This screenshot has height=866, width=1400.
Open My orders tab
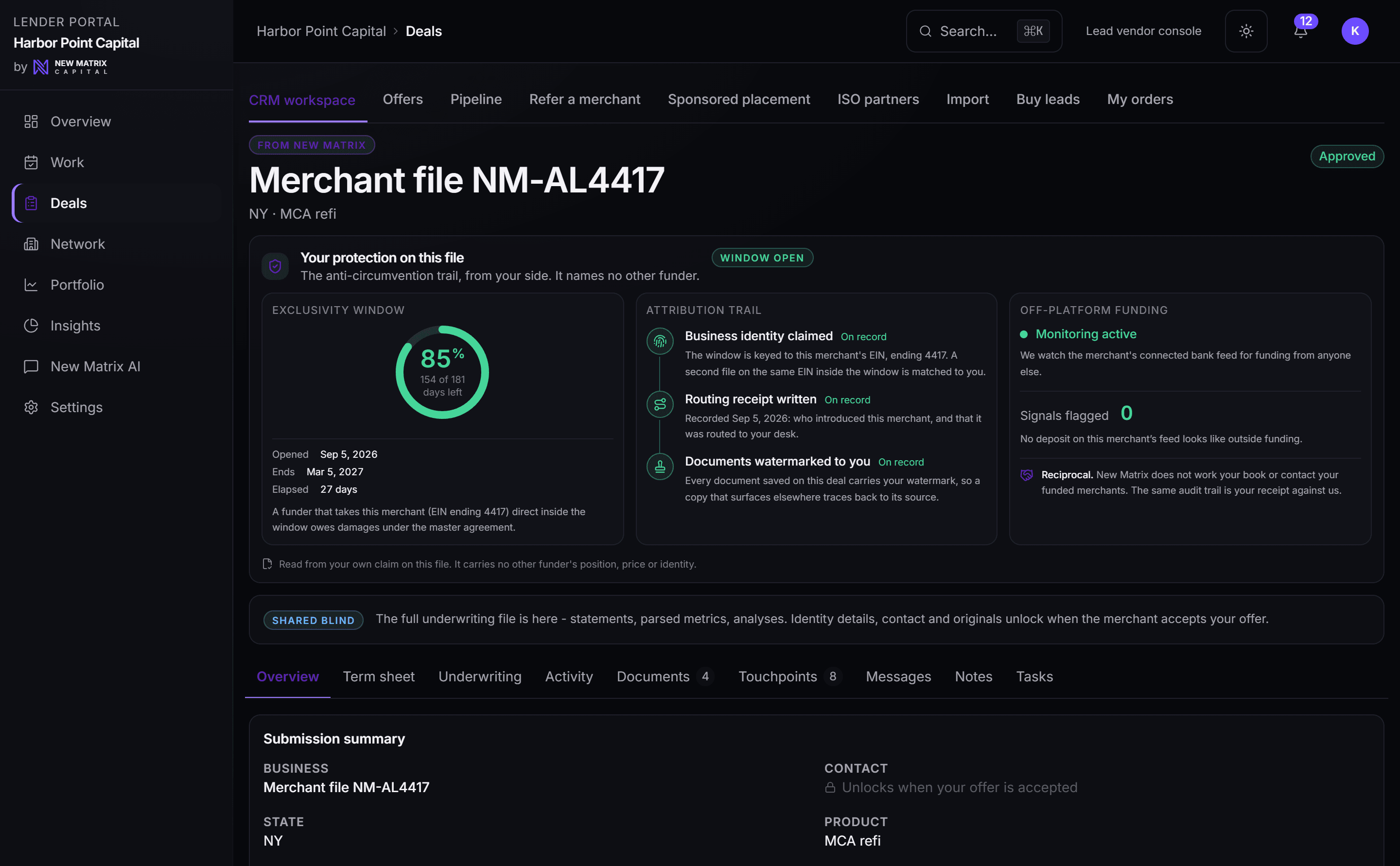coord(1140,99)
